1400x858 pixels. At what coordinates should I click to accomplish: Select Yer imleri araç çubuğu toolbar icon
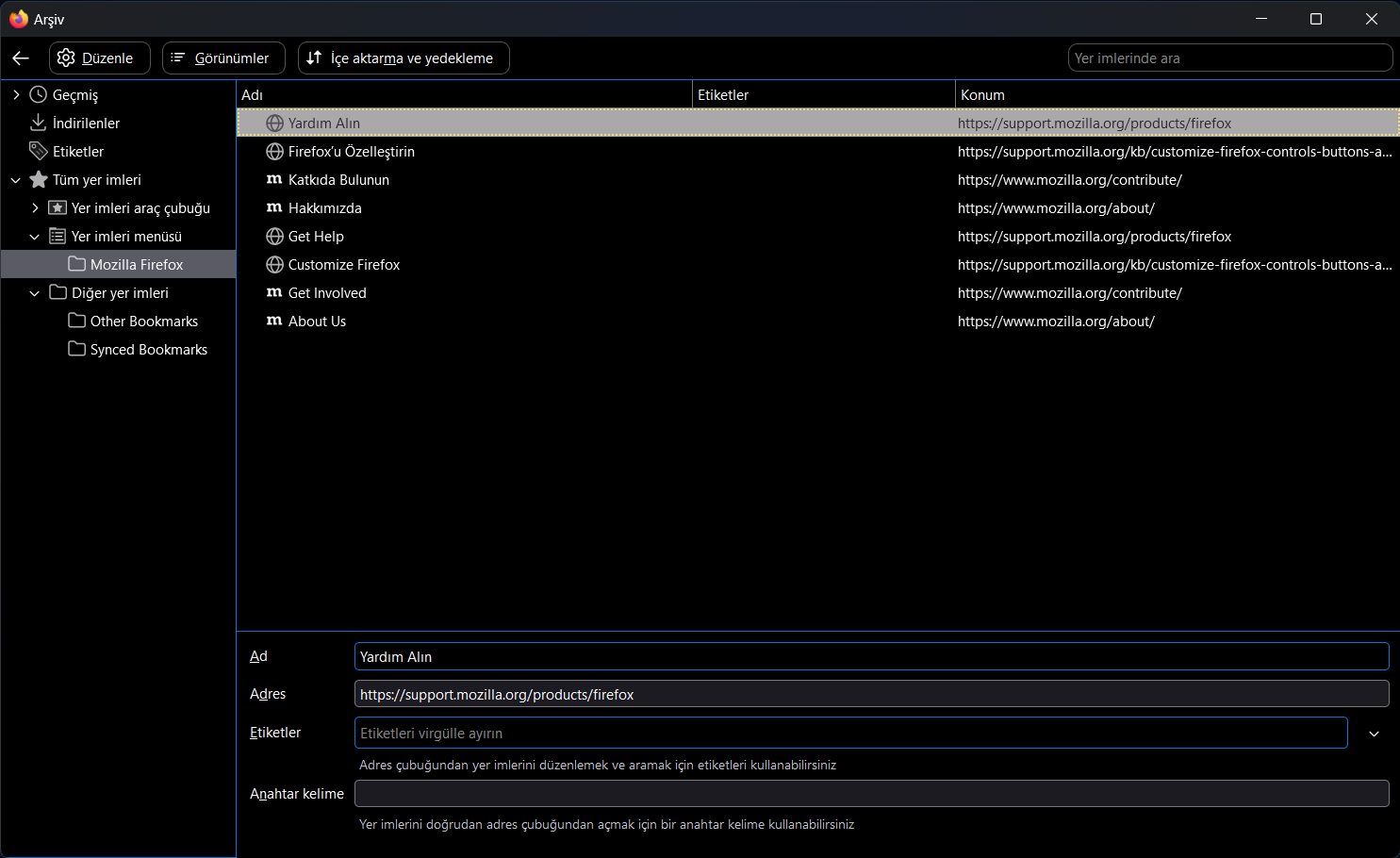coord(58,208)
